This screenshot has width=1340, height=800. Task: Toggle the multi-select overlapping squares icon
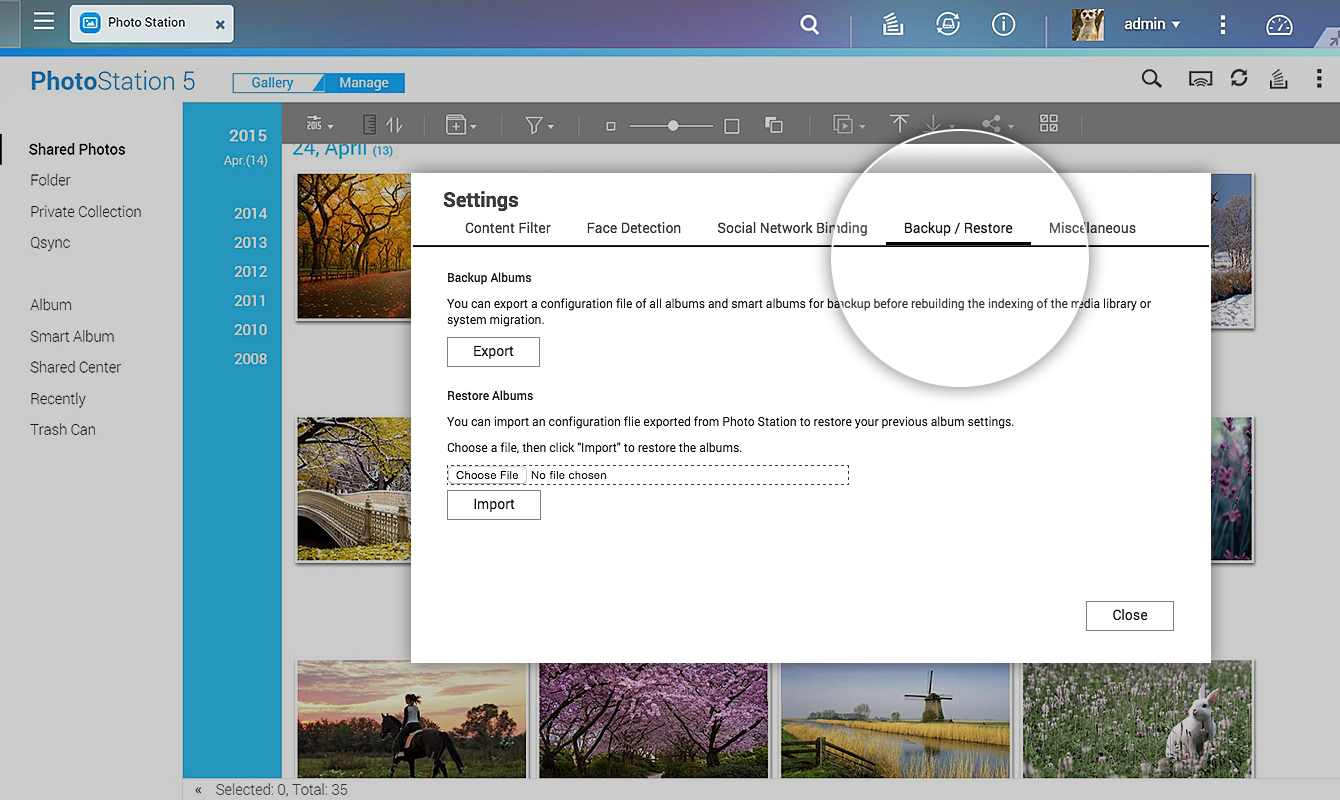774,125
